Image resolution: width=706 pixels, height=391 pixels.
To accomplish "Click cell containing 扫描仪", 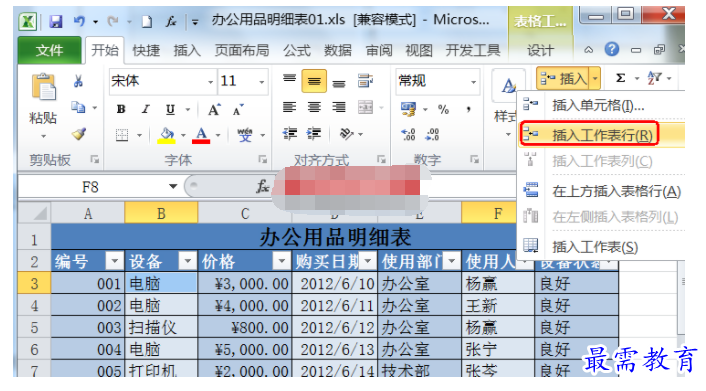I will pyautogui.click(x=161, y=327).
